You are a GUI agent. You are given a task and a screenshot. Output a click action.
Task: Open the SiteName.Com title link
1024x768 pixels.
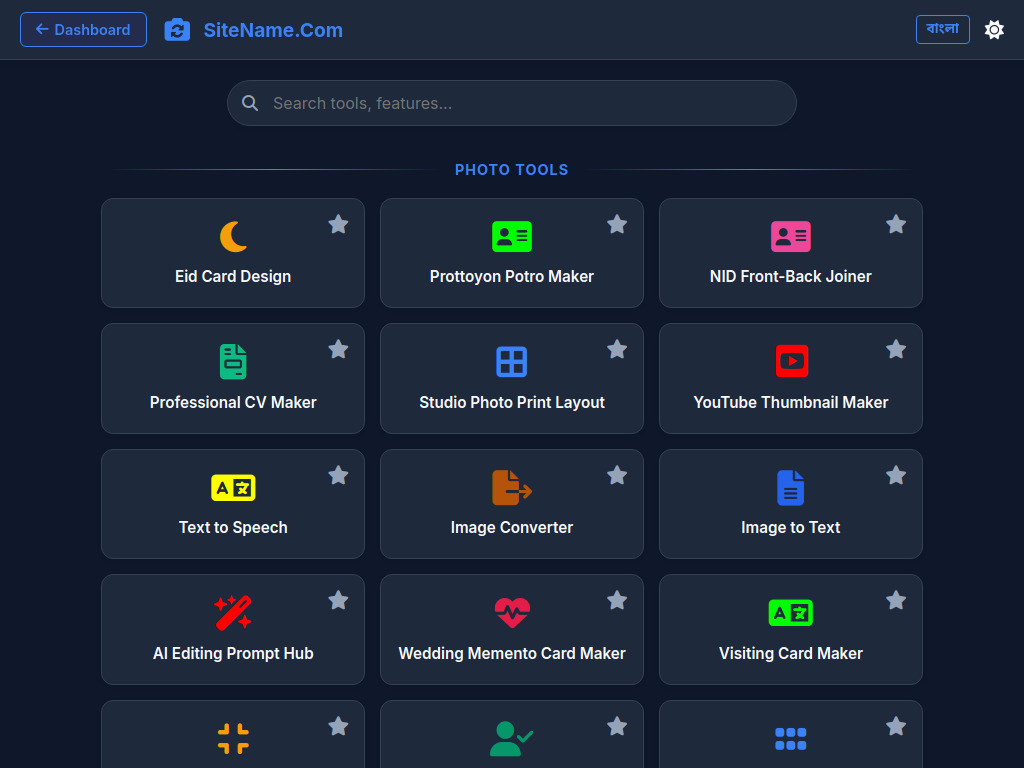tap(273, 30)
